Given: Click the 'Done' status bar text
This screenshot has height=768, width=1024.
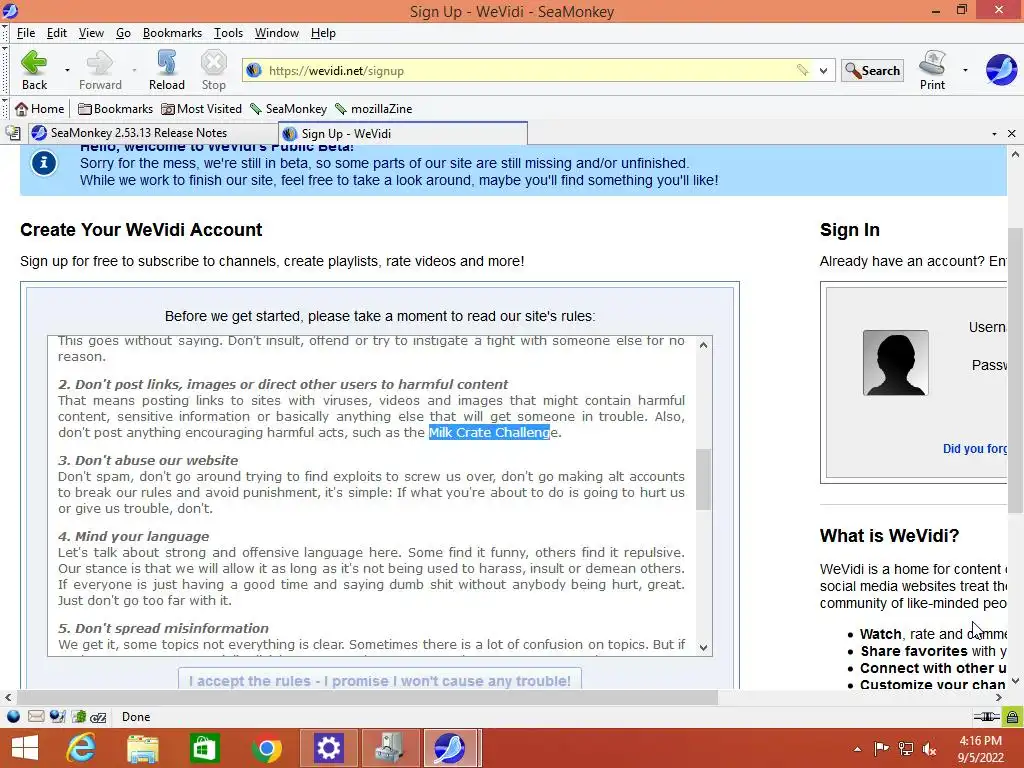Looking at the screenshot, I should [136, 717].
